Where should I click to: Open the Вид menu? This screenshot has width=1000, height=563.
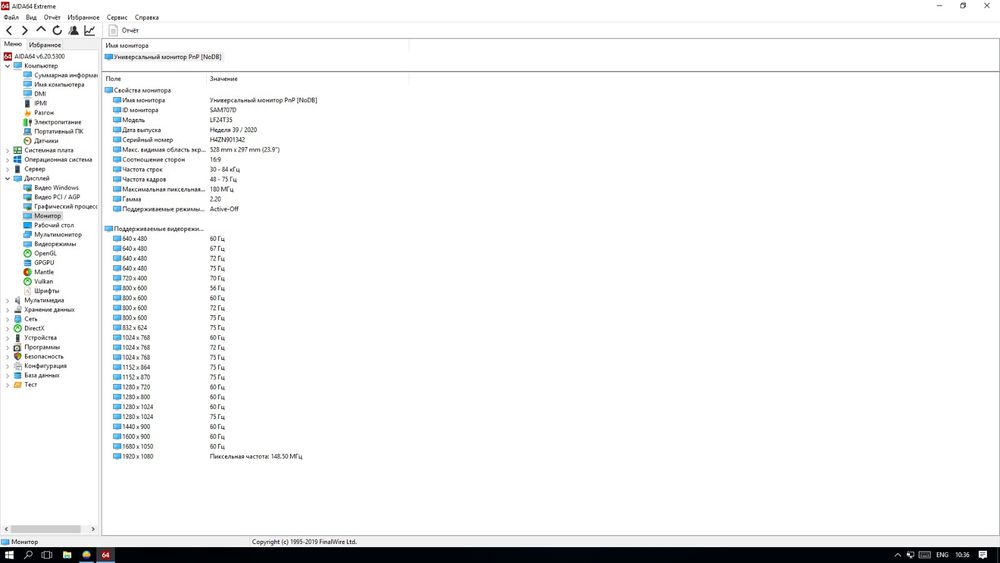[x=31, y=17]
